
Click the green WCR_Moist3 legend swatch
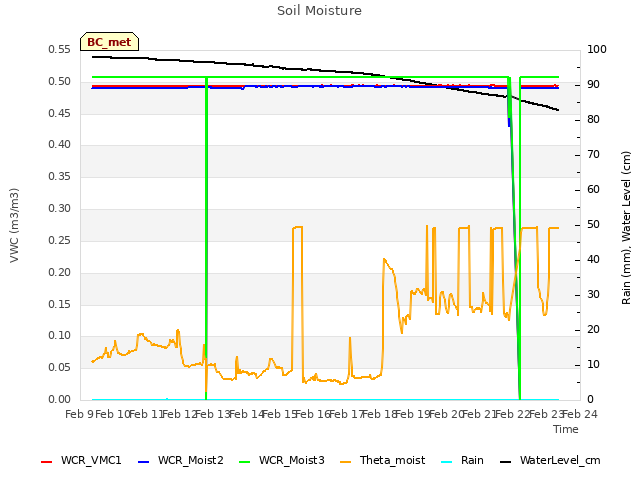click(244, 462)
